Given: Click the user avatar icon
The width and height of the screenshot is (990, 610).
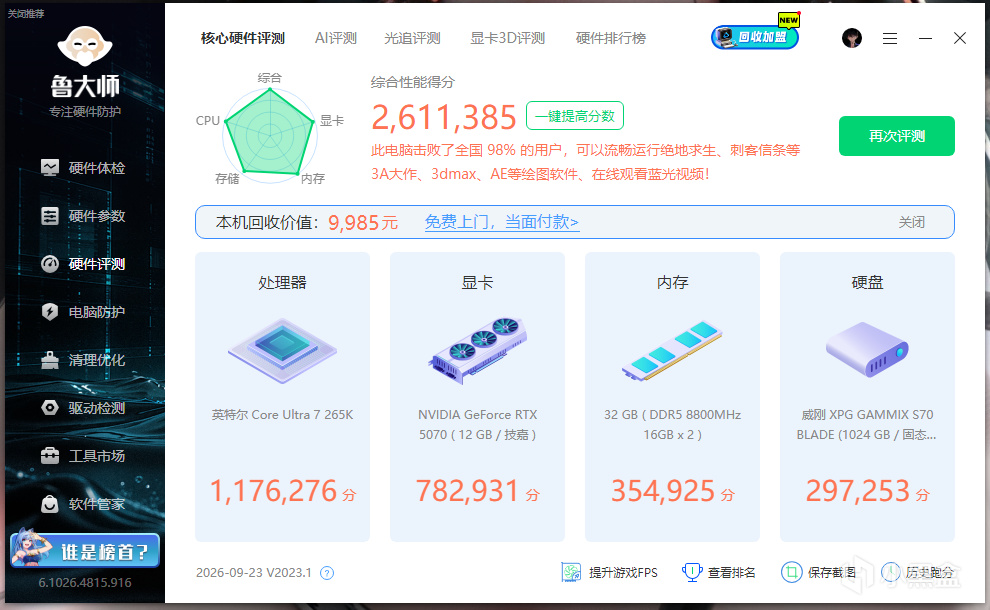Looking at the screenshot, I should coord(852,38).
